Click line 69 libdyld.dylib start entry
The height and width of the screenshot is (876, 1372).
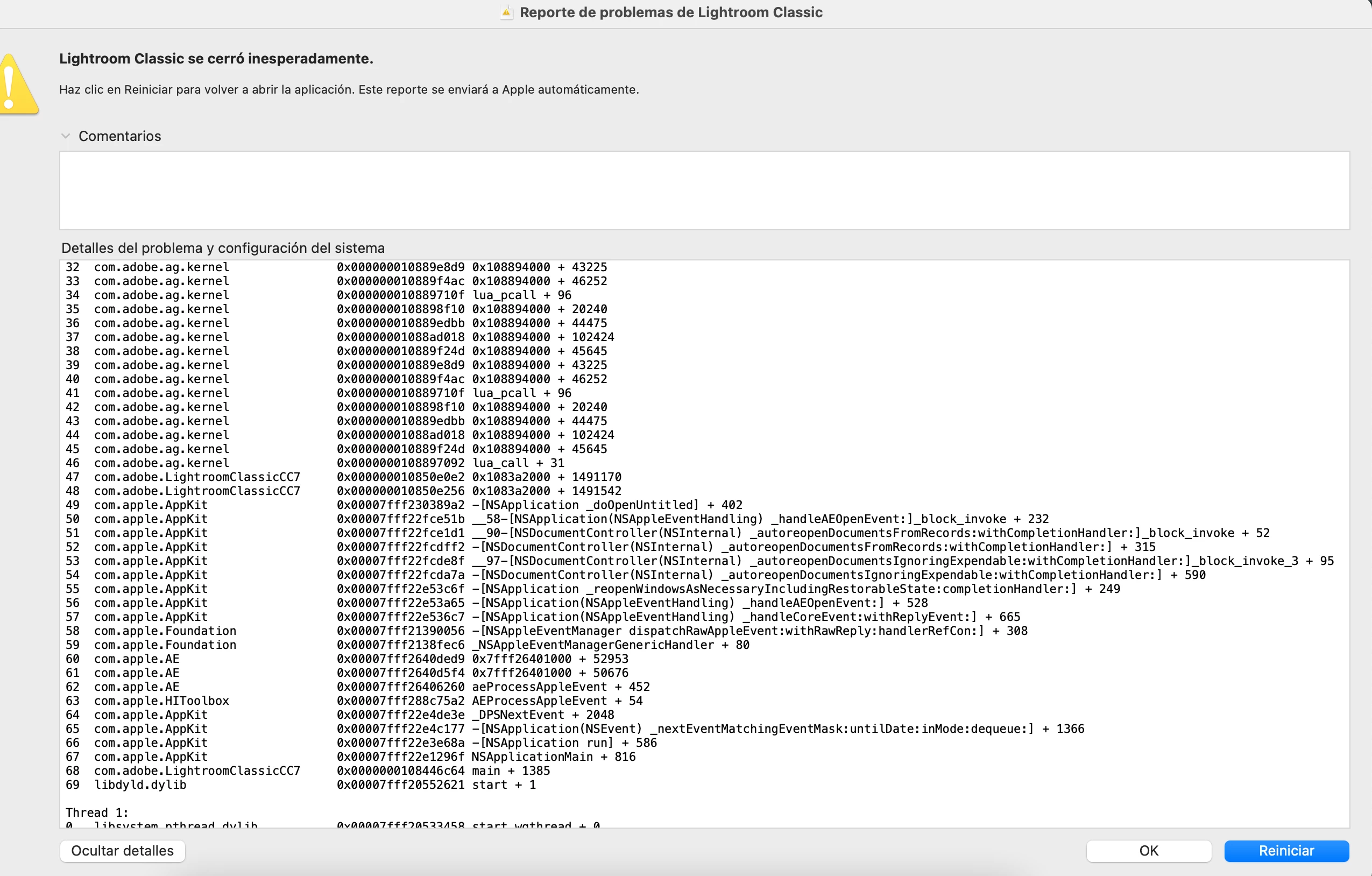(140, 784)
